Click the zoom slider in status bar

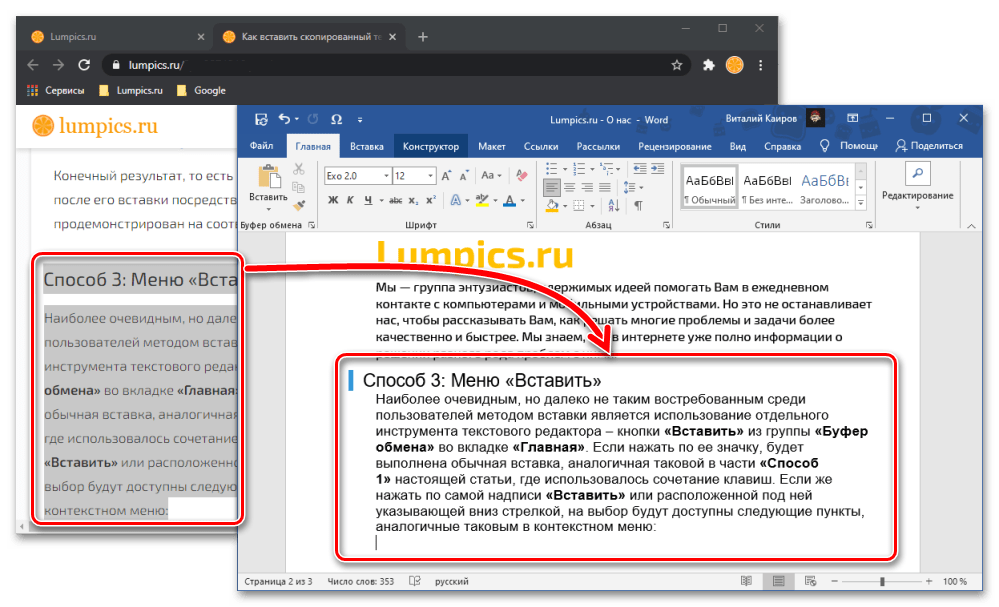882,581
